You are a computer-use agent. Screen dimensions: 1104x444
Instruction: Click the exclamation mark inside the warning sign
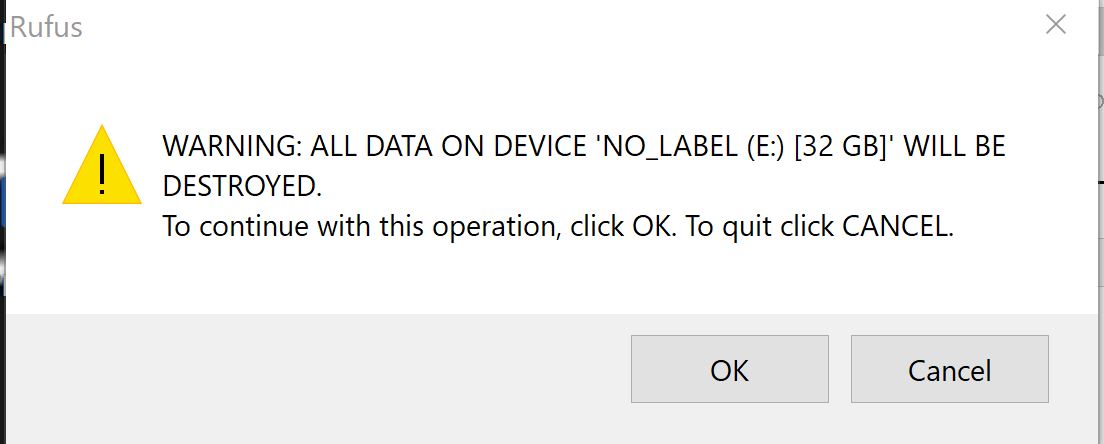coord(101,174)
